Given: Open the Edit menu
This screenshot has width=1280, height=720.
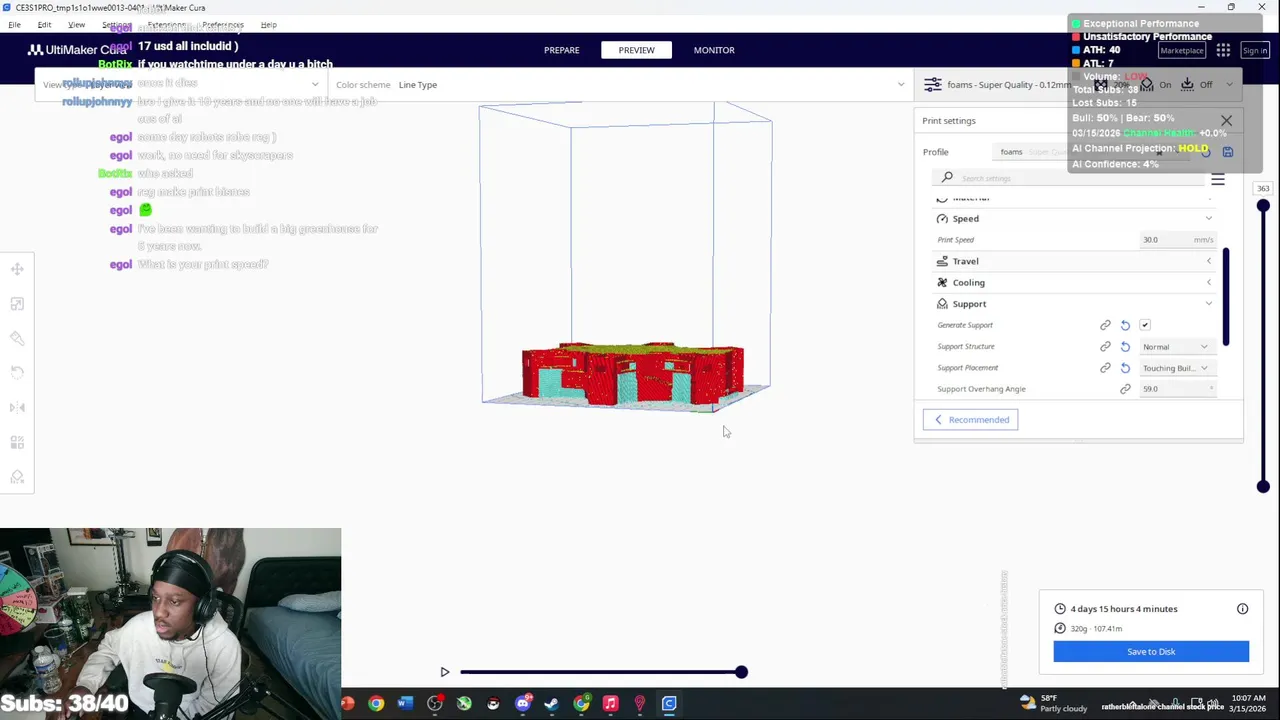Looking at the screenshot, I should pos(44,24).
